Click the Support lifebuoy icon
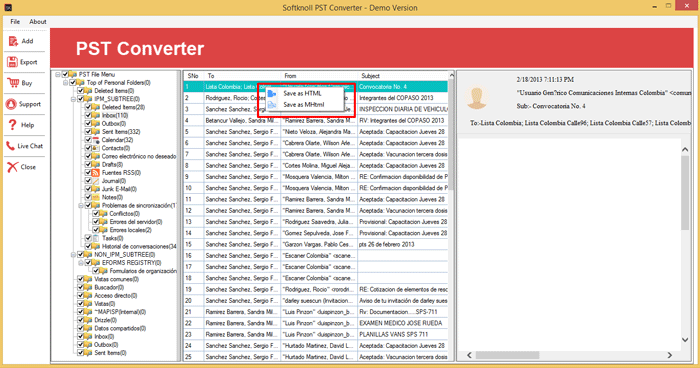The width and height of the screenshot is (700, 368). click(11, 104)
